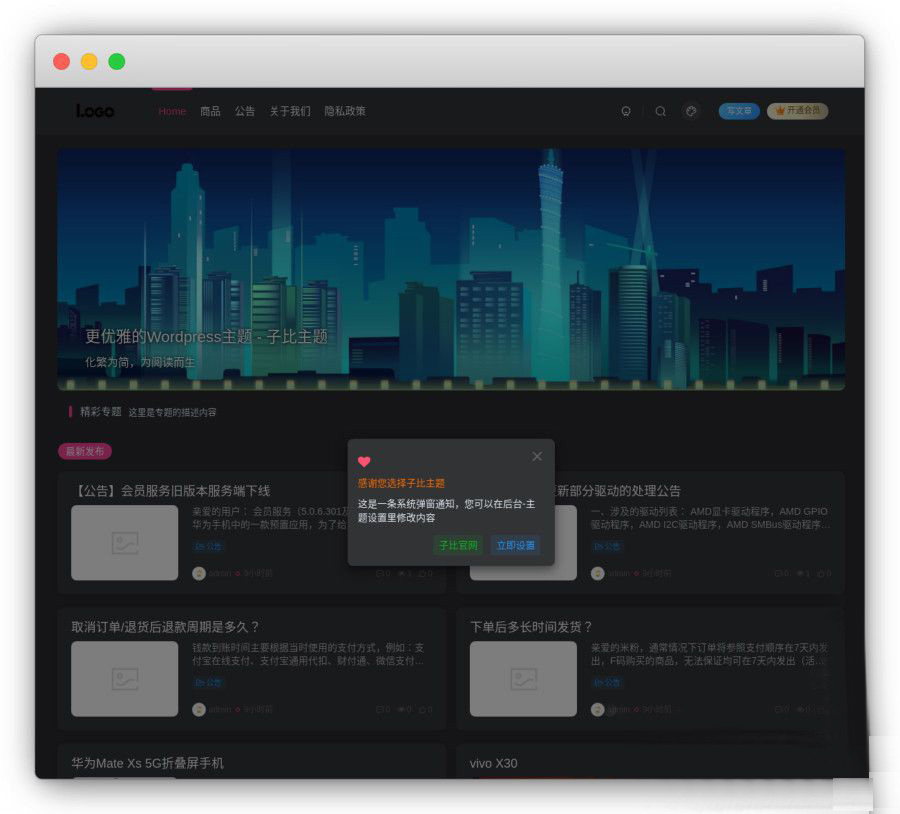Click the blue 立即设置 button
This screenshot has height=814, width=900.
point(515,545)
